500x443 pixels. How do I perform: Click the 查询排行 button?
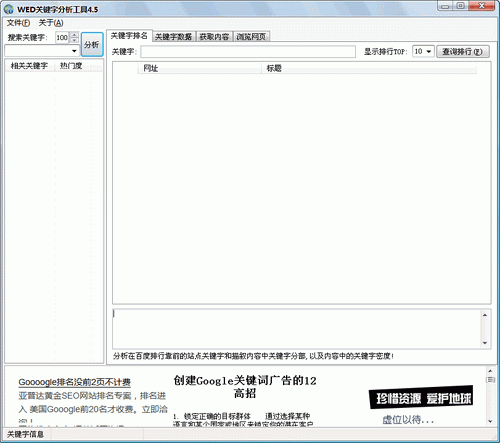[x=463, y=52]
